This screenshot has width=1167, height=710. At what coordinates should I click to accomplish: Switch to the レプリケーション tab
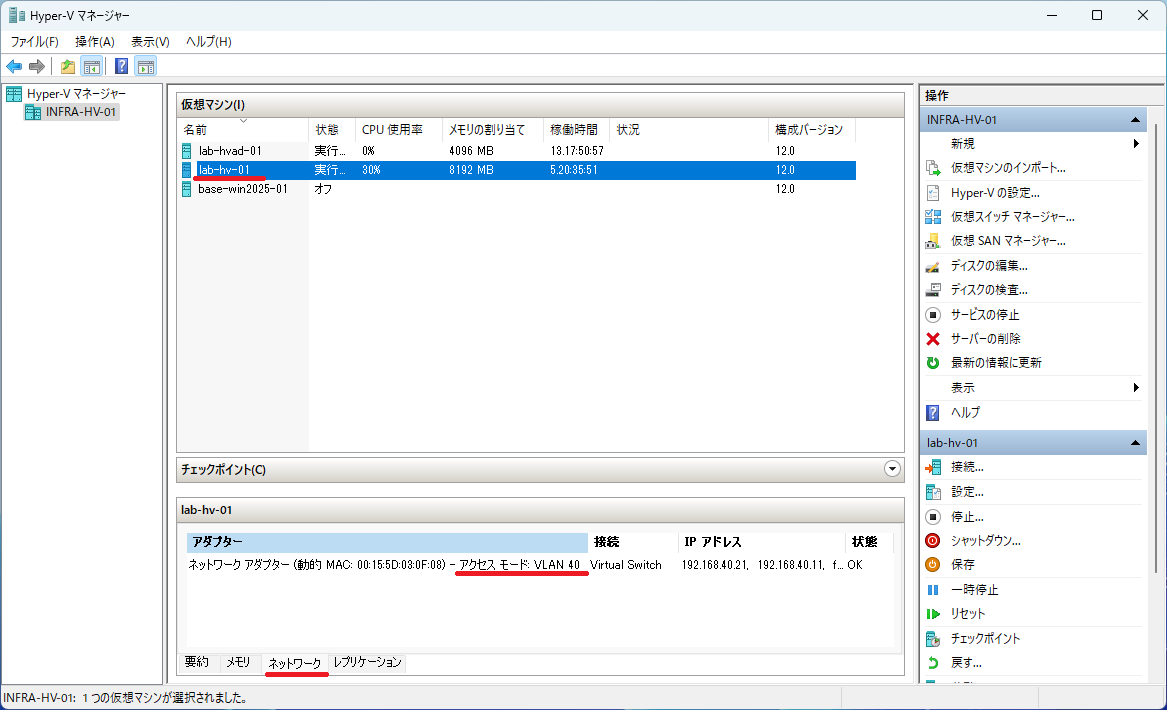(x=368, y=662)
